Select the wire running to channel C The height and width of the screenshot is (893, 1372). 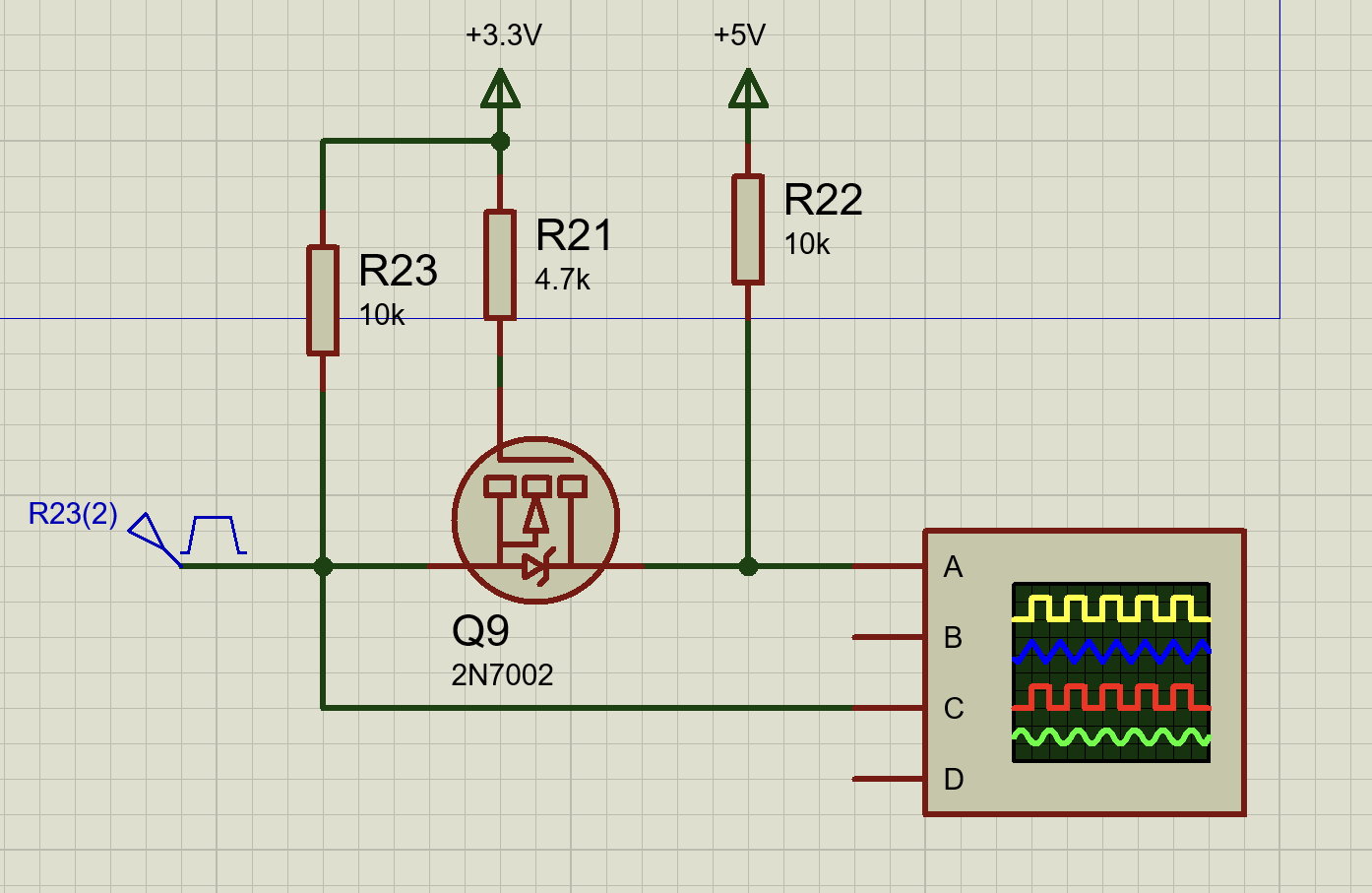pos(588,708)
